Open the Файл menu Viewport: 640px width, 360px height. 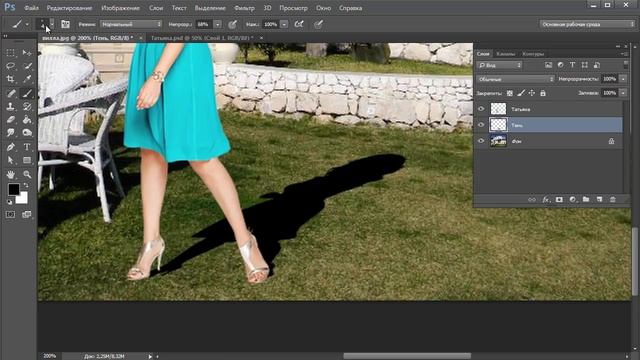click(x=31, y=8)
